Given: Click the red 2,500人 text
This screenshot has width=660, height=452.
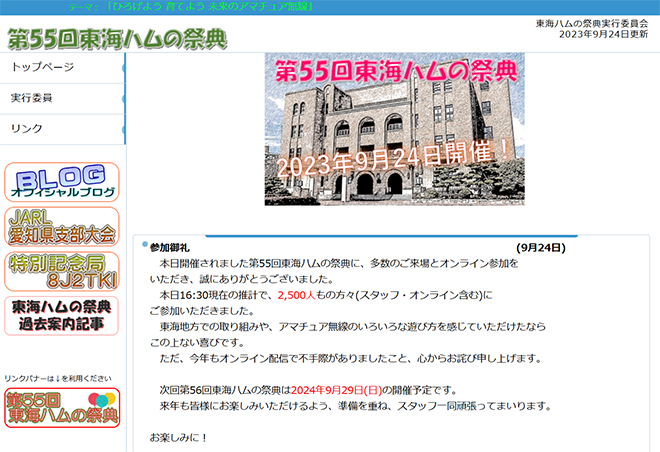Looking at the screenshot, I should pyautogui.click(x=296, y=295).
